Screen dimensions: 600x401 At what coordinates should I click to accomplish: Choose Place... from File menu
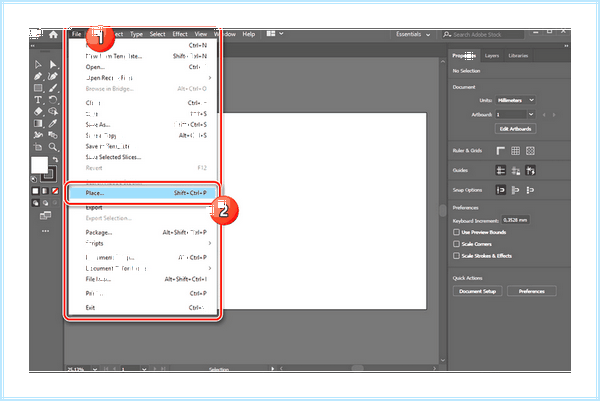[x=142, y=193]
